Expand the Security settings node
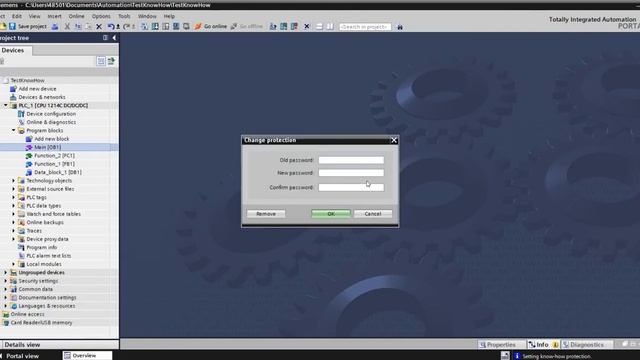This screenshot has height=360, width=640. [x=6, y=281]
